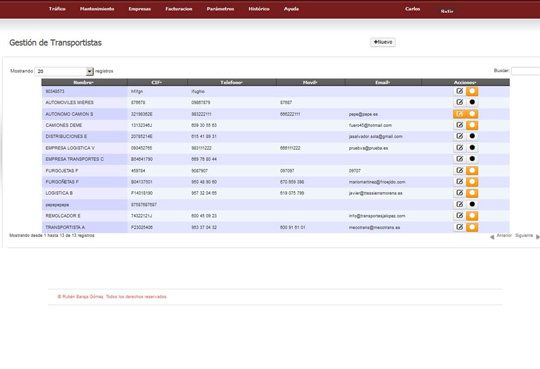Sort table by Nombre column
This screenshot has width=540, height=369.
84,82
